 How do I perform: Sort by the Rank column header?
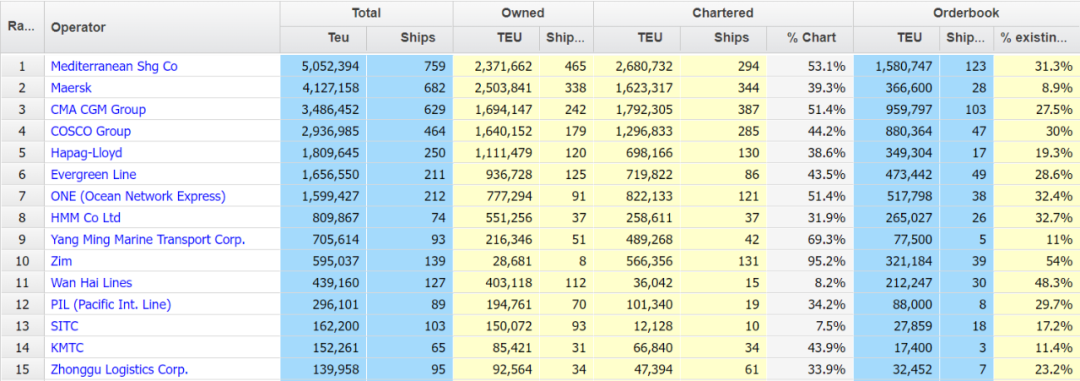pos(22,27)
